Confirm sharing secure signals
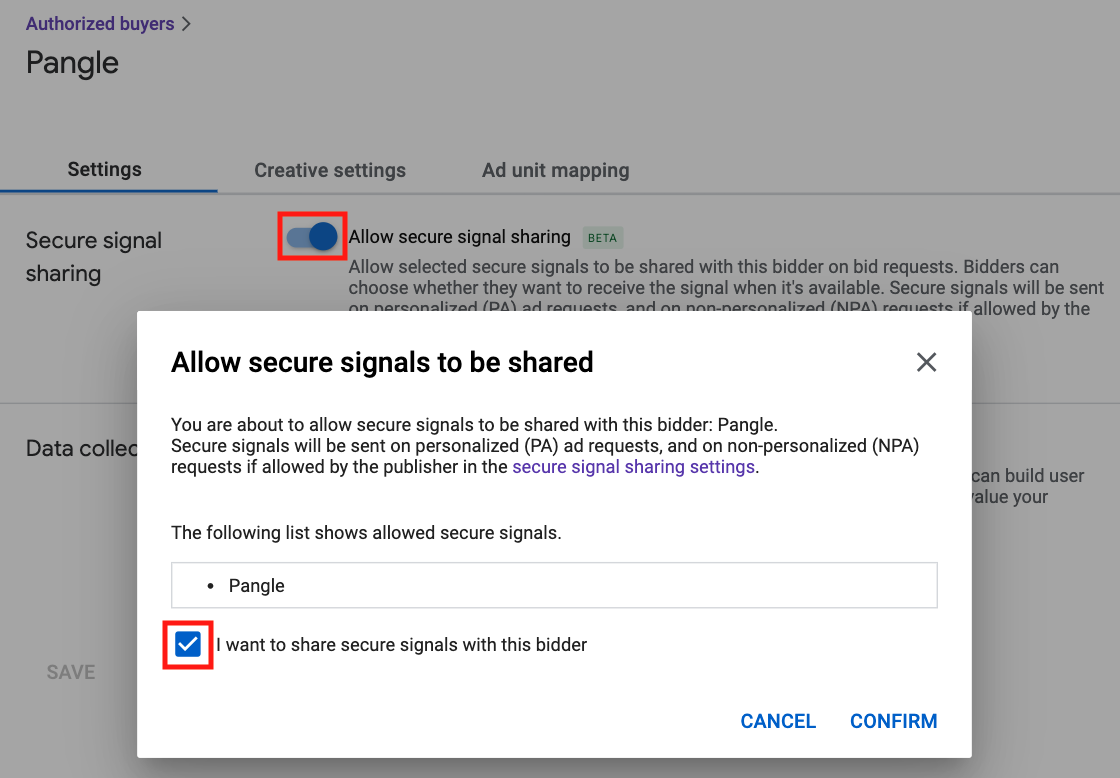The image size is (1120, 778). click(894, 721)
